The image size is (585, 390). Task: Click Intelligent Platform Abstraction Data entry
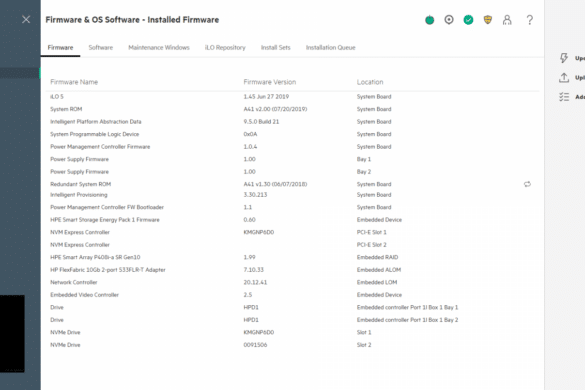coord(96,122)
